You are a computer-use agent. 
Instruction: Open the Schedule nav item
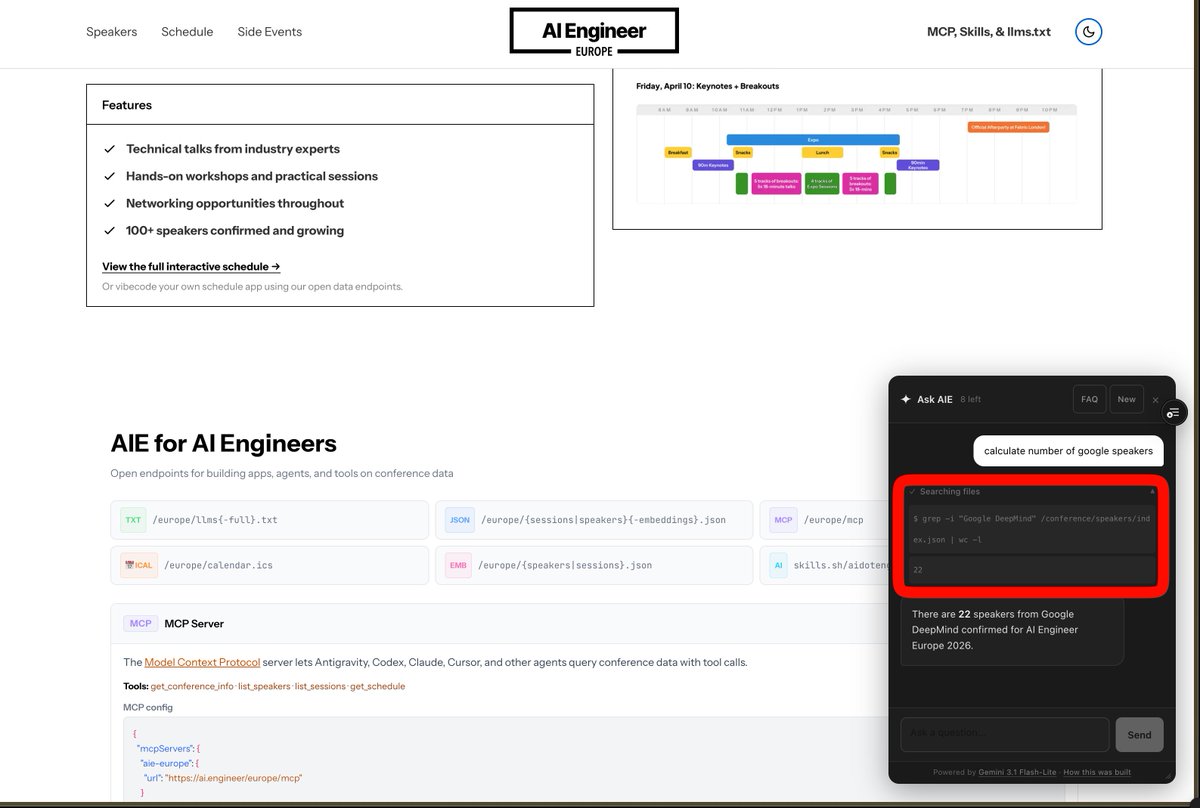tap(187, 32)
